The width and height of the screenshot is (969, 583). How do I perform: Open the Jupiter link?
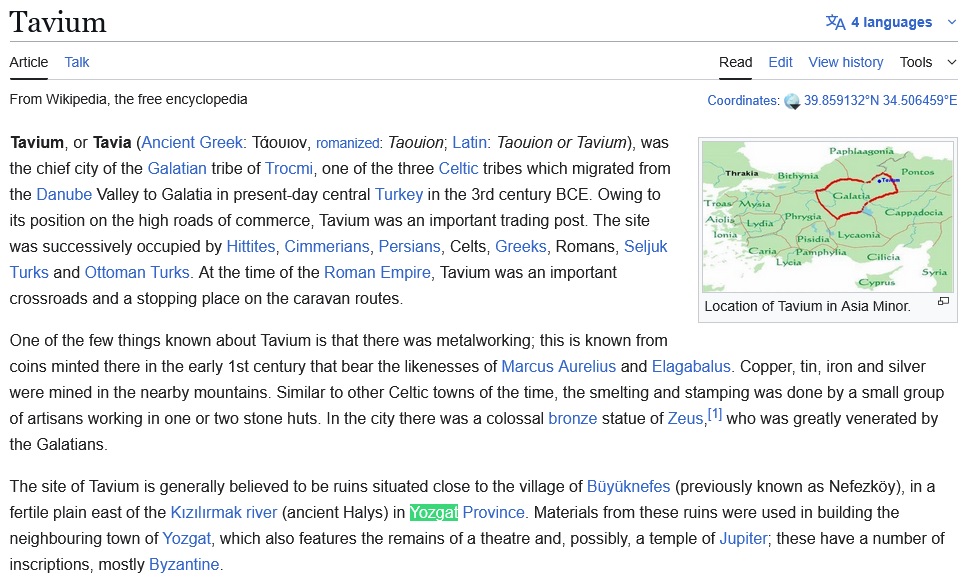[743, 538]
